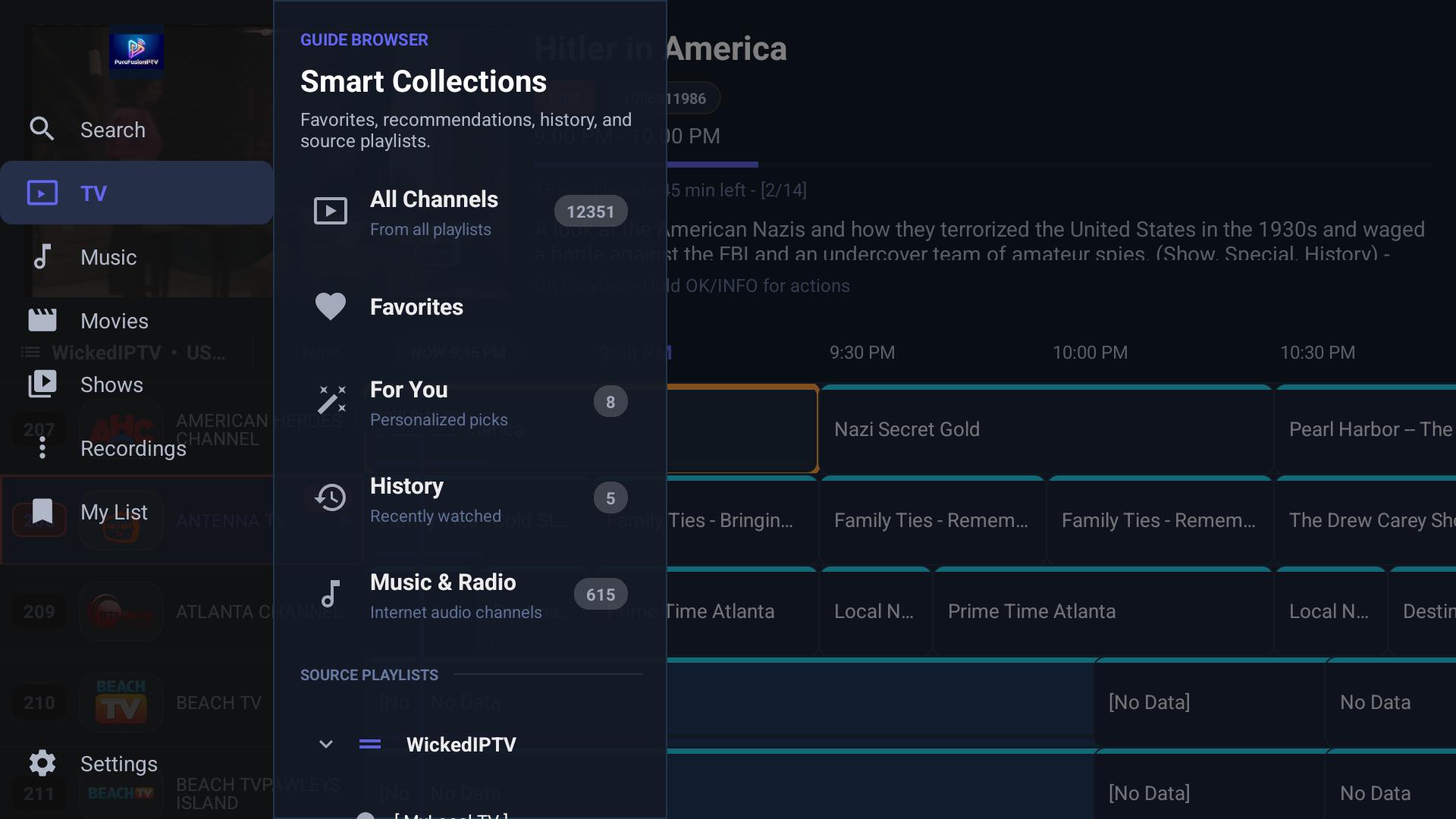Viewport: 1456px width, 819px height.
Task: Click the 615 count badge
Action: coord(601,595)
